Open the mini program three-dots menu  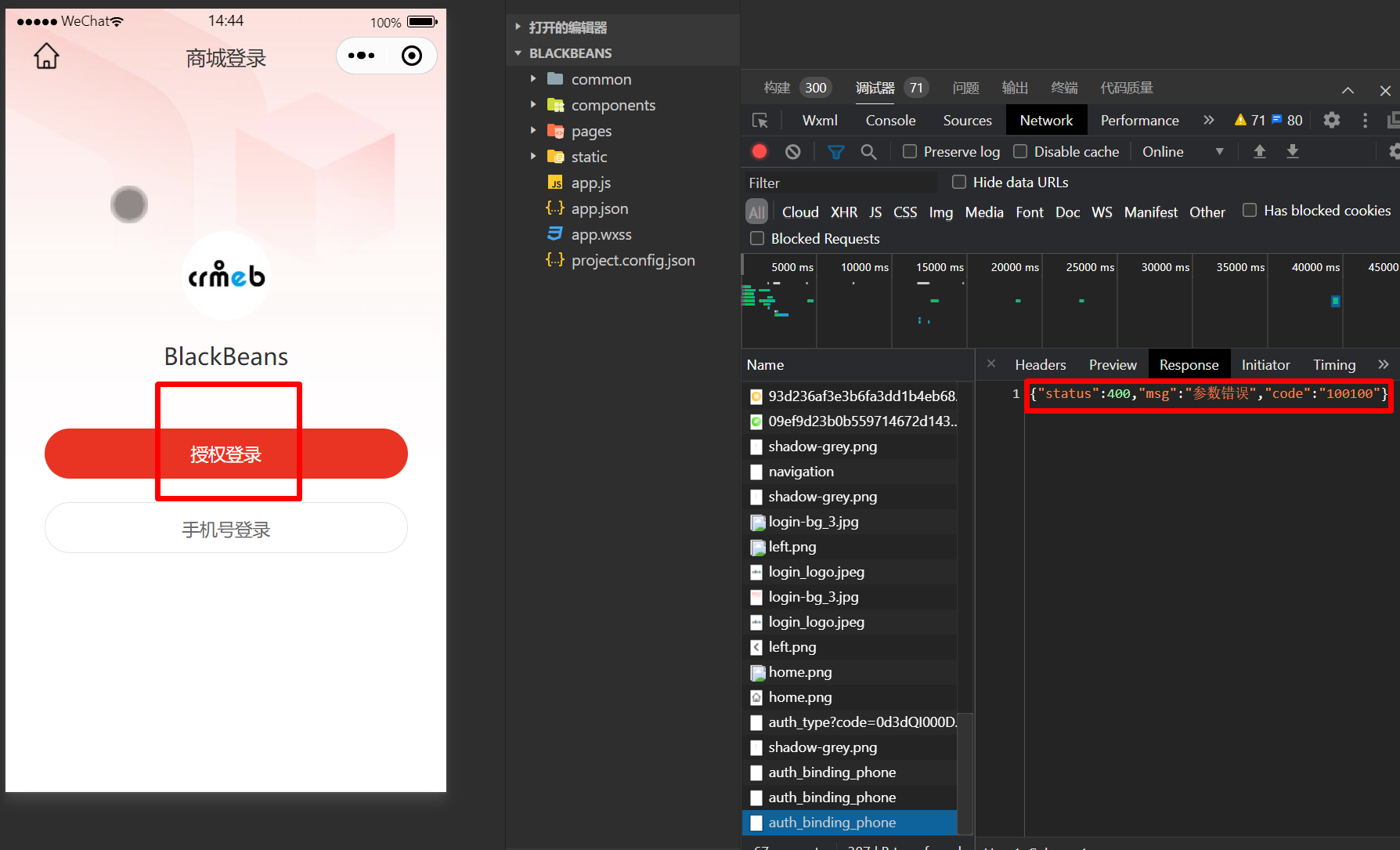pyautogui.click(x=361, y=56)
